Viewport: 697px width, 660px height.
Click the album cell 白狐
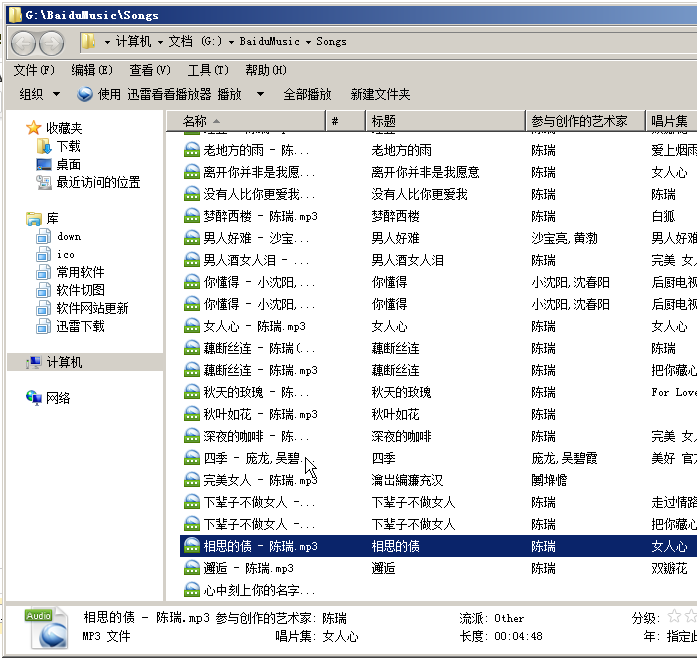[x=663, y=216]
